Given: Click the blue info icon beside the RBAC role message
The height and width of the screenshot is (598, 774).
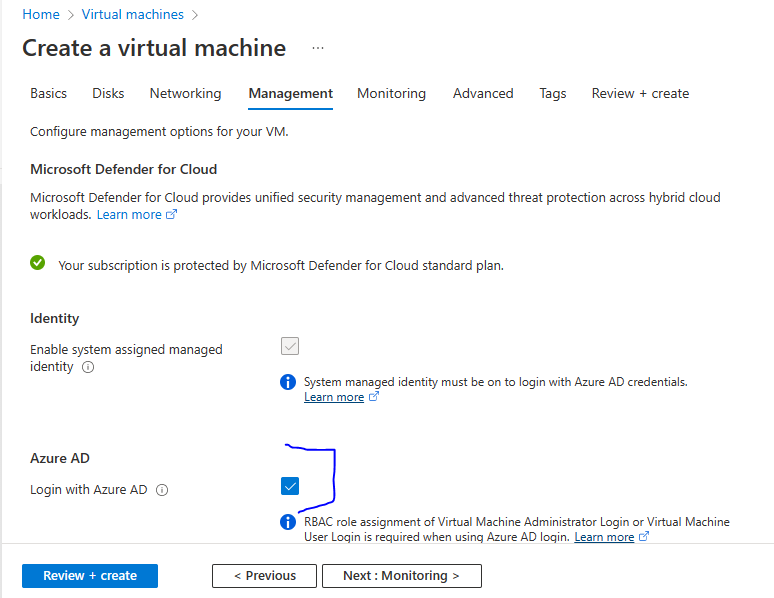Looking at the screenshot, I should point(288,522).
